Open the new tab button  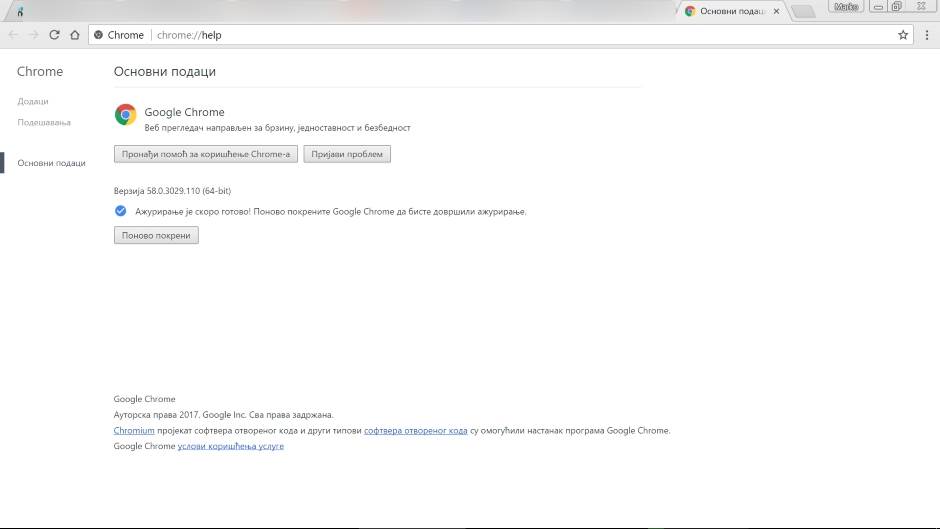(802, 12)
